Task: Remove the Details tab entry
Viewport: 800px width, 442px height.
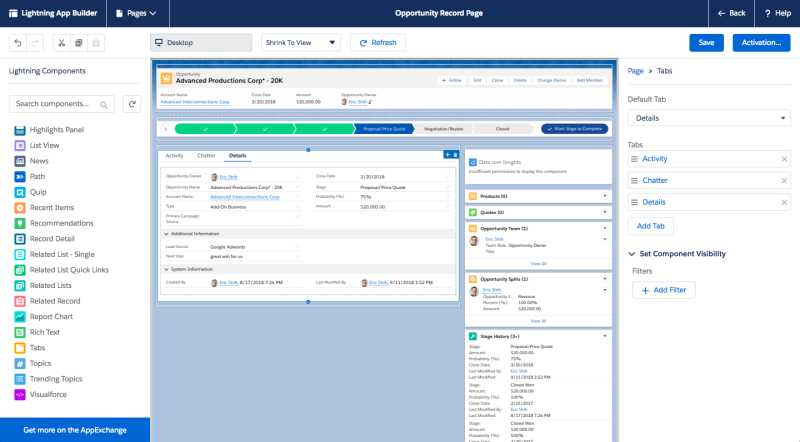Action: pos(784,203)
